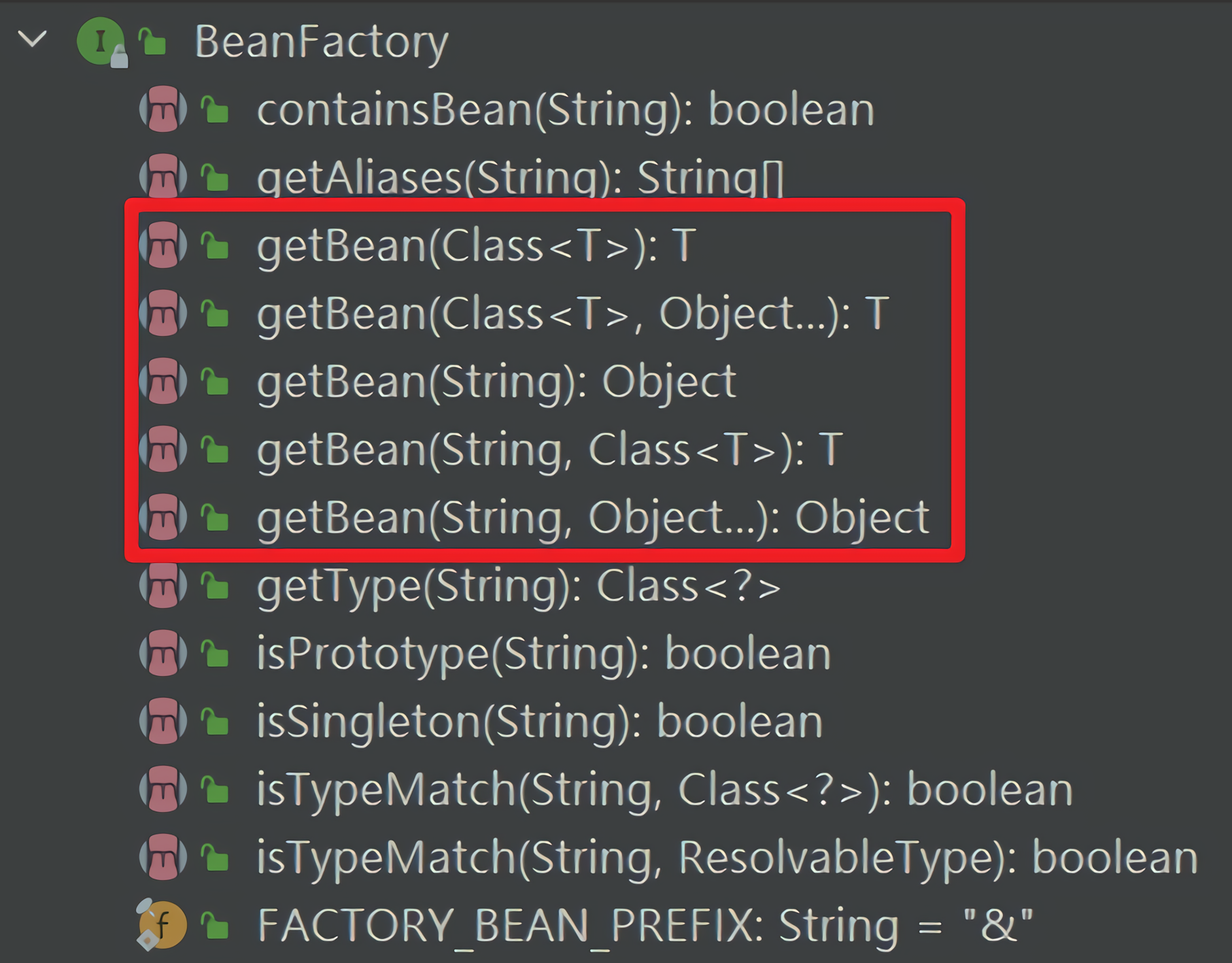Click the method icon beside containsBean
This screenshot has height=963, width=1232.
click(x=163, y=109)
